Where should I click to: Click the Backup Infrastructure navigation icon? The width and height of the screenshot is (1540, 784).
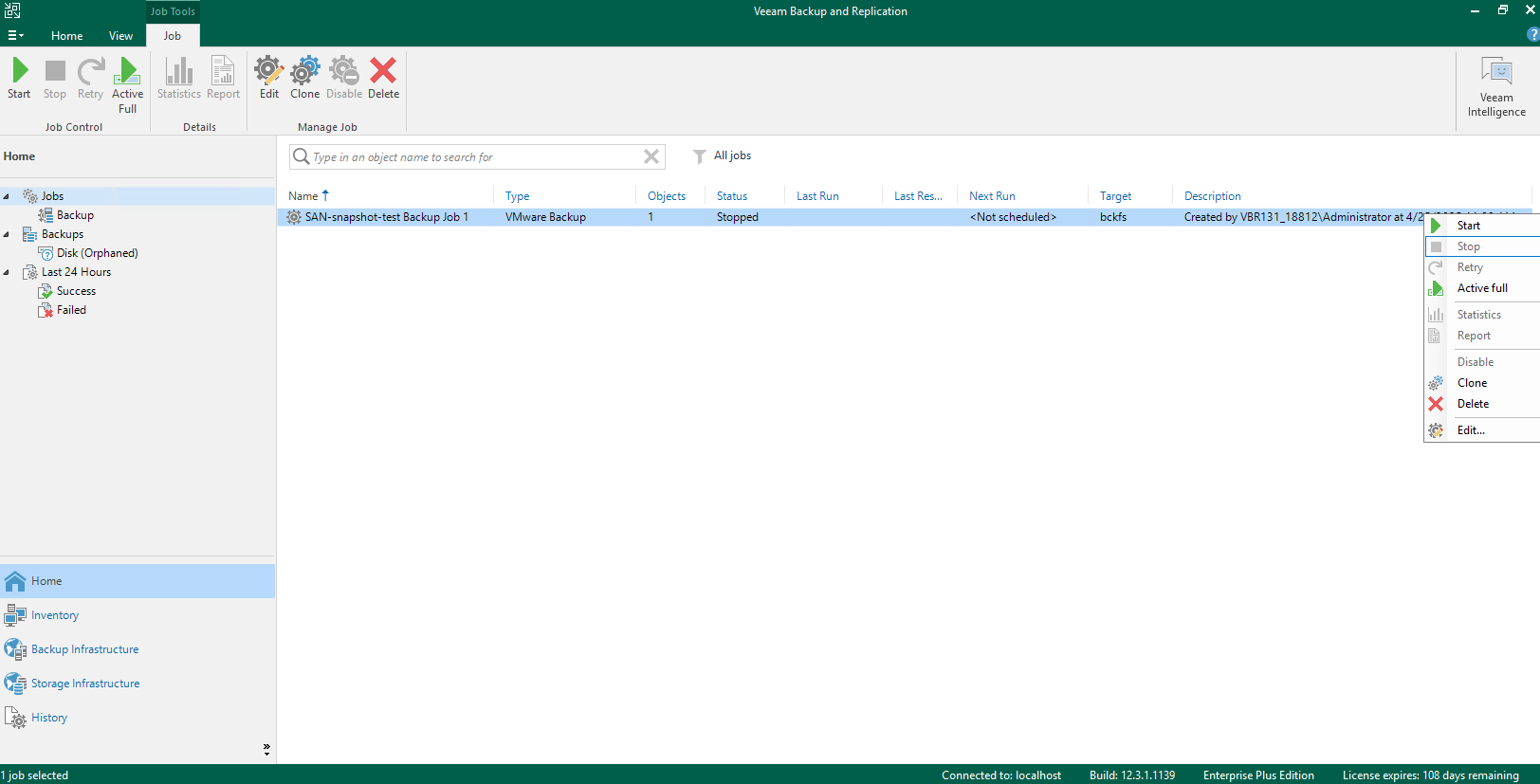pos(15,649)
